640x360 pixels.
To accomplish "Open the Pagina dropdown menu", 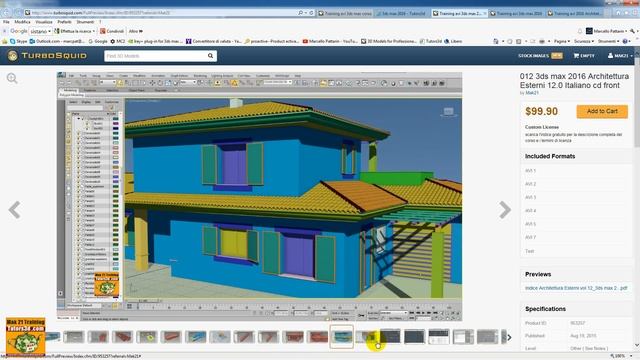I will 562,41.
